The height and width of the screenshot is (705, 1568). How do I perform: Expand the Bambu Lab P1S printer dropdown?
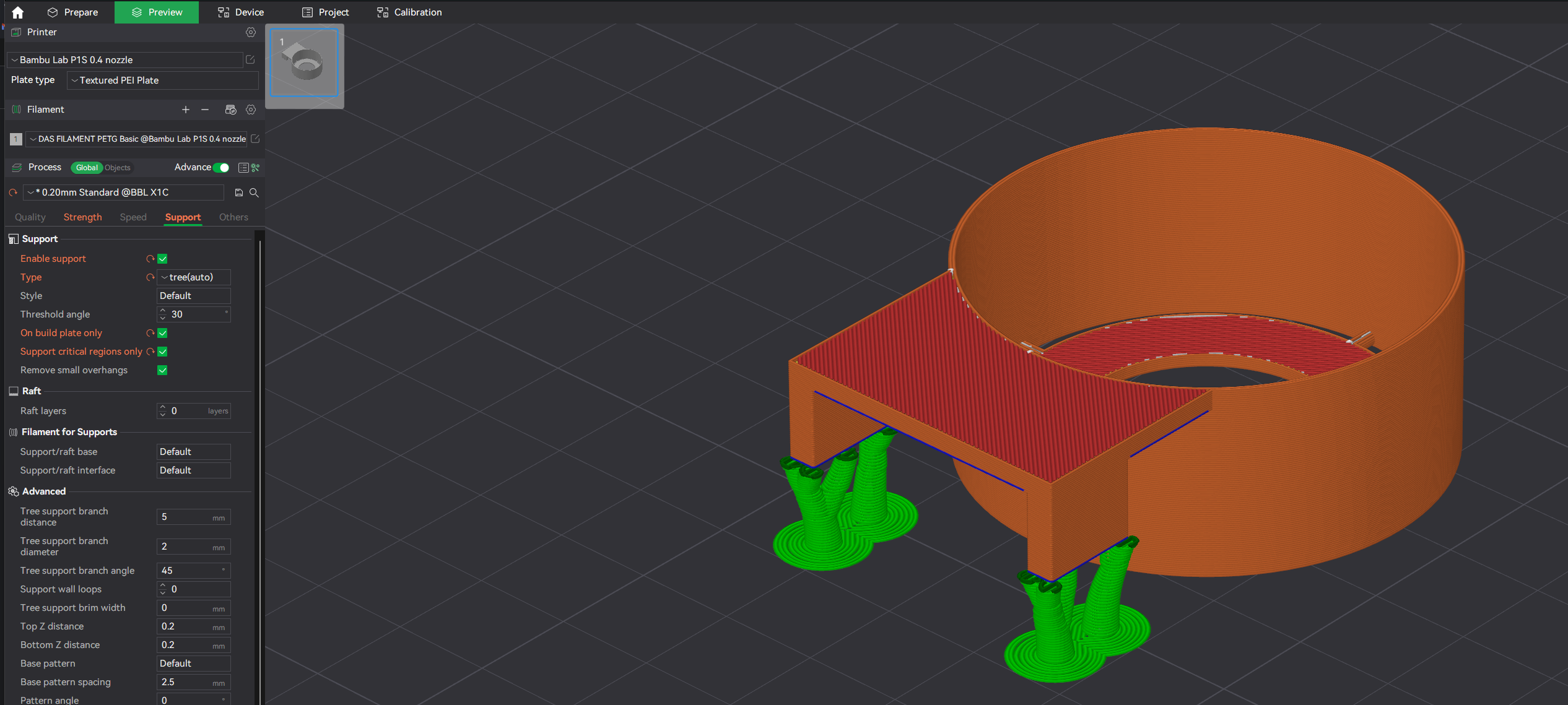click(124, 60)
